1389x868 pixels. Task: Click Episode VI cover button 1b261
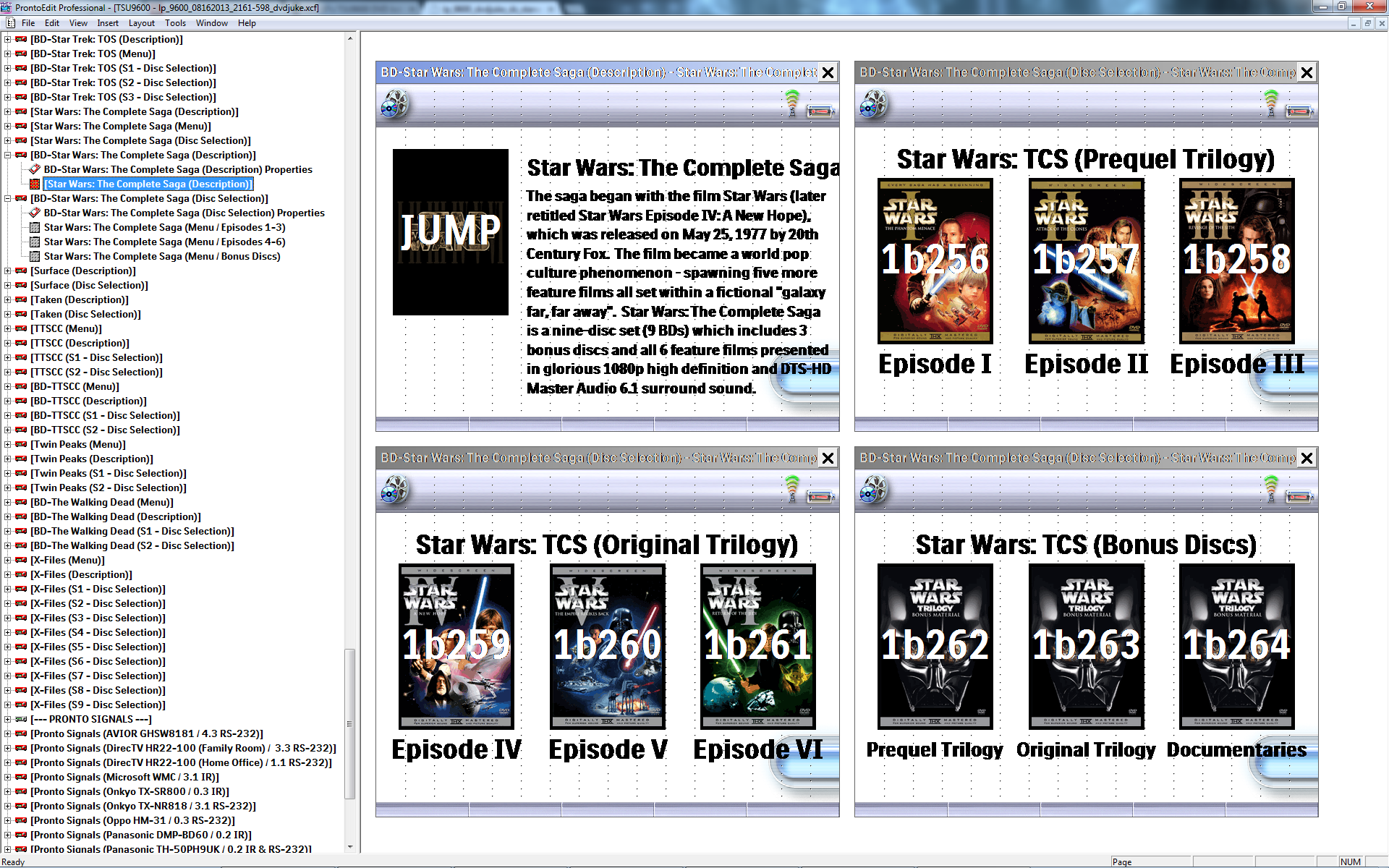tap(758, 646)
